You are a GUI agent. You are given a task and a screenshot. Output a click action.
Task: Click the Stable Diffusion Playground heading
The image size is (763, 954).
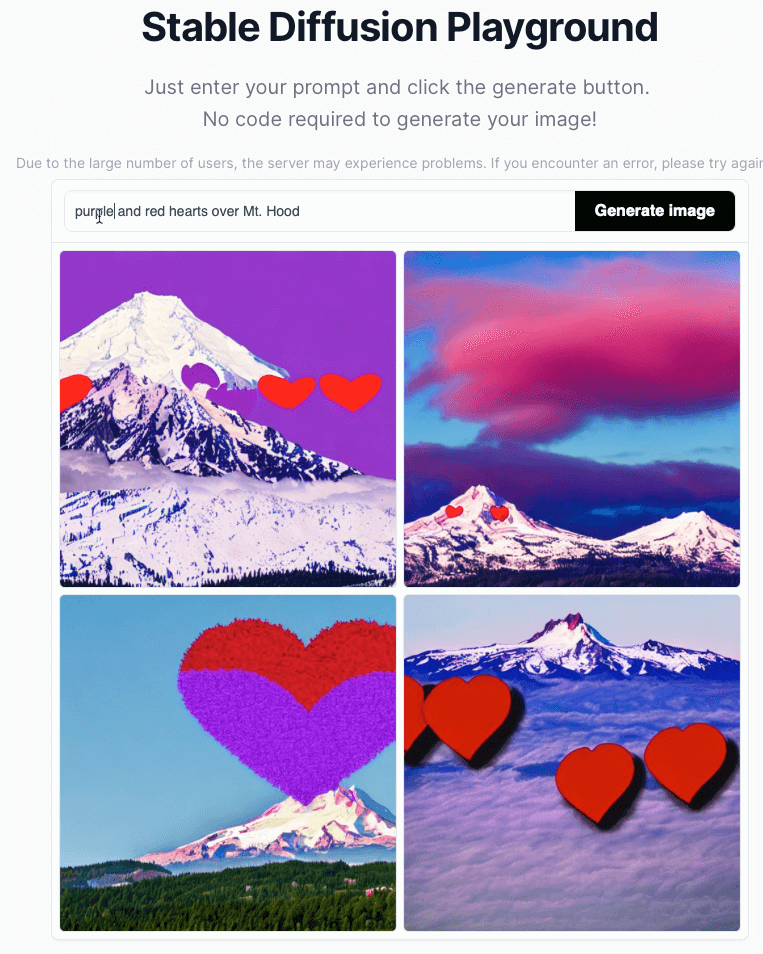pyautogui.click(x=400, y=27)
